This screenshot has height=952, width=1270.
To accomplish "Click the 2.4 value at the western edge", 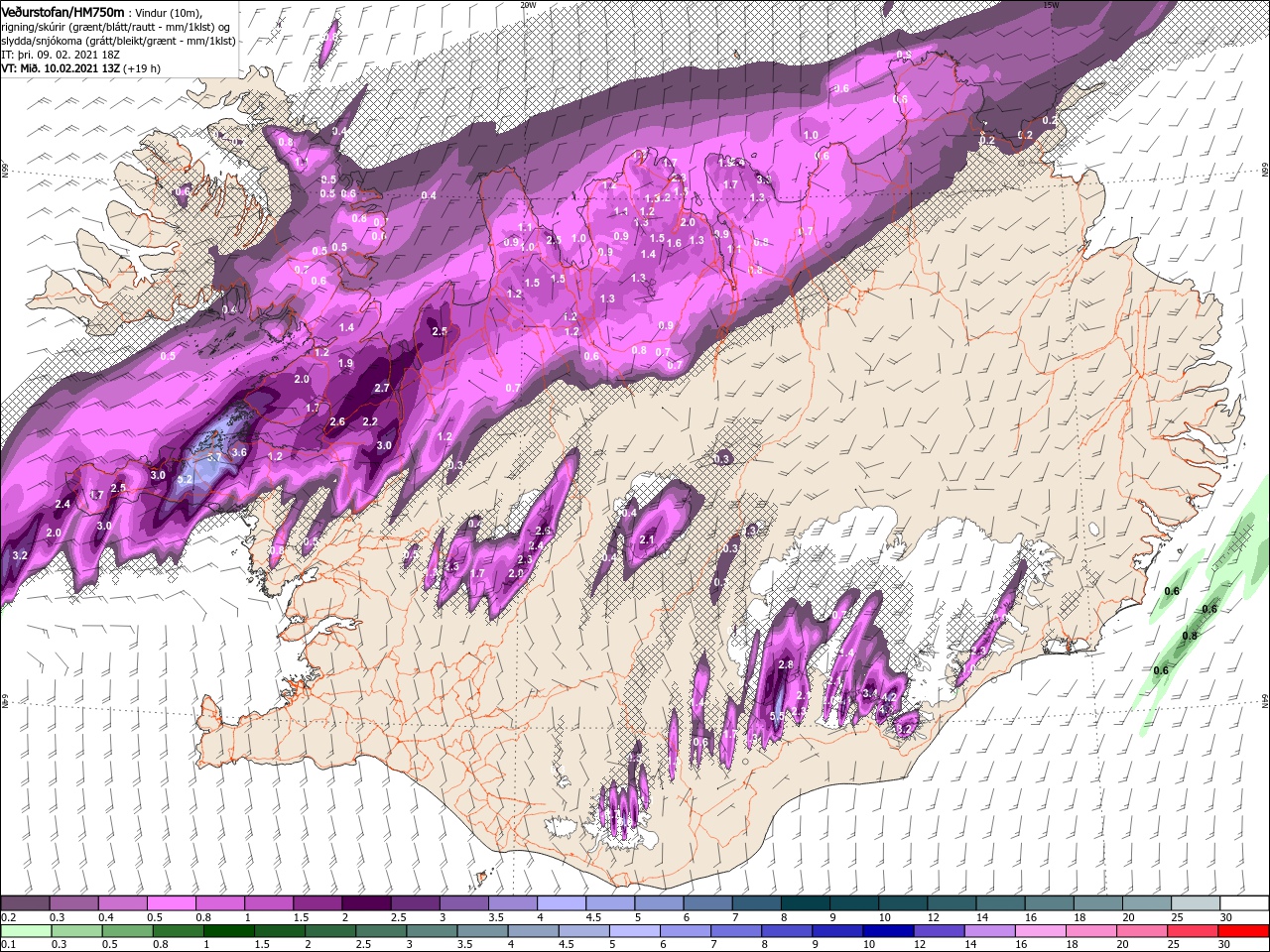I will pyautogui.click(x=63, y=505).
